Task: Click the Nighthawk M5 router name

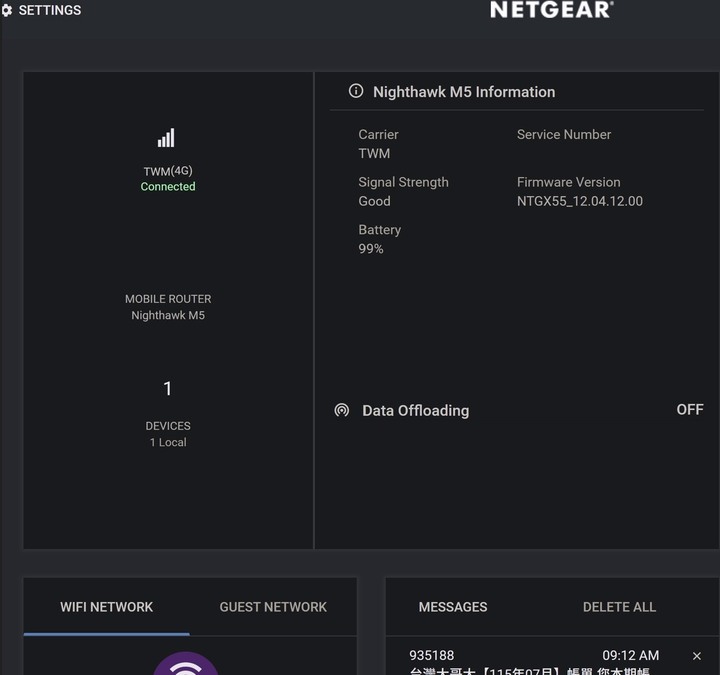Action: (x=168, y=315)
